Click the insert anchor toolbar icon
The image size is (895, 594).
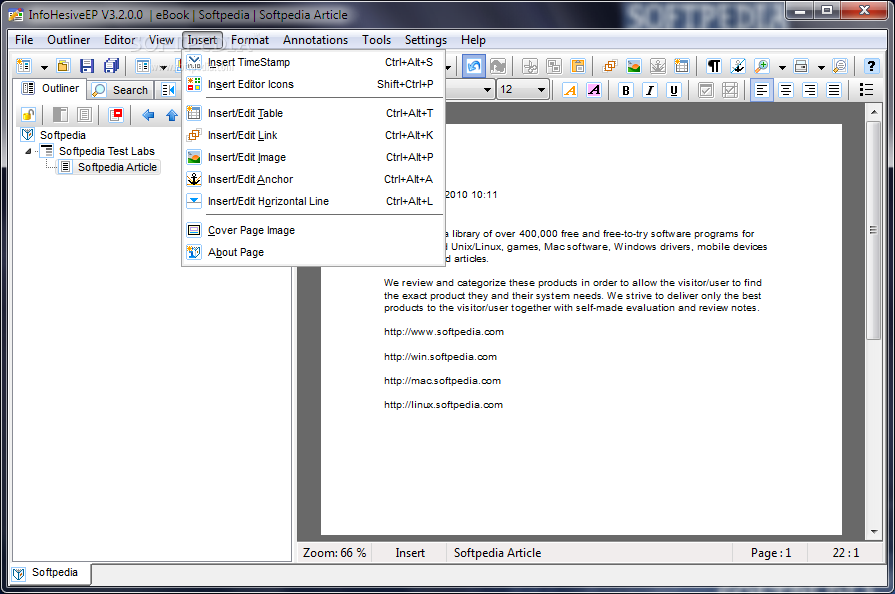[x=658, y=66]
